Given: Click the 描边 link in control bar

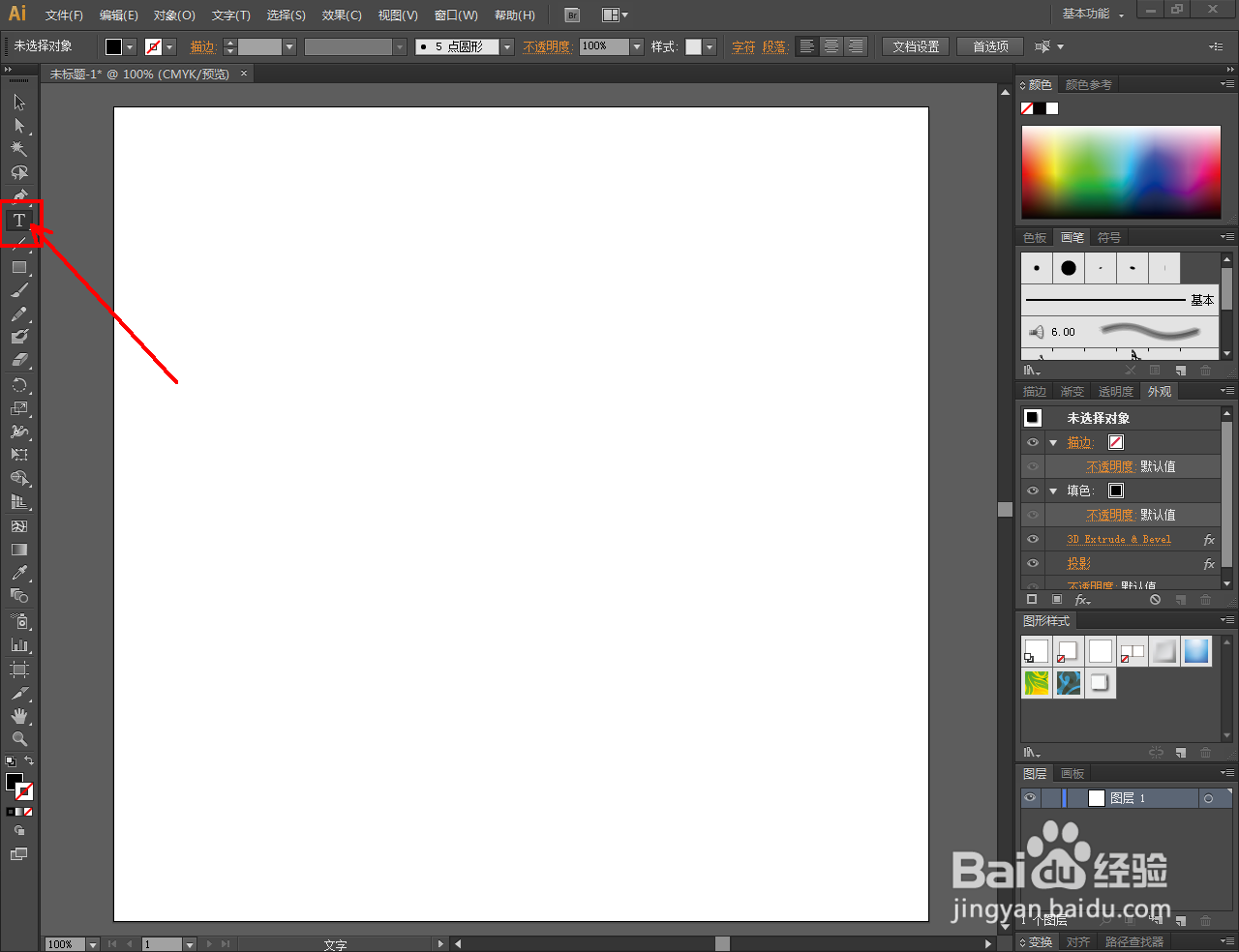Looking at the screenshot, I should (x=203, y=46).
